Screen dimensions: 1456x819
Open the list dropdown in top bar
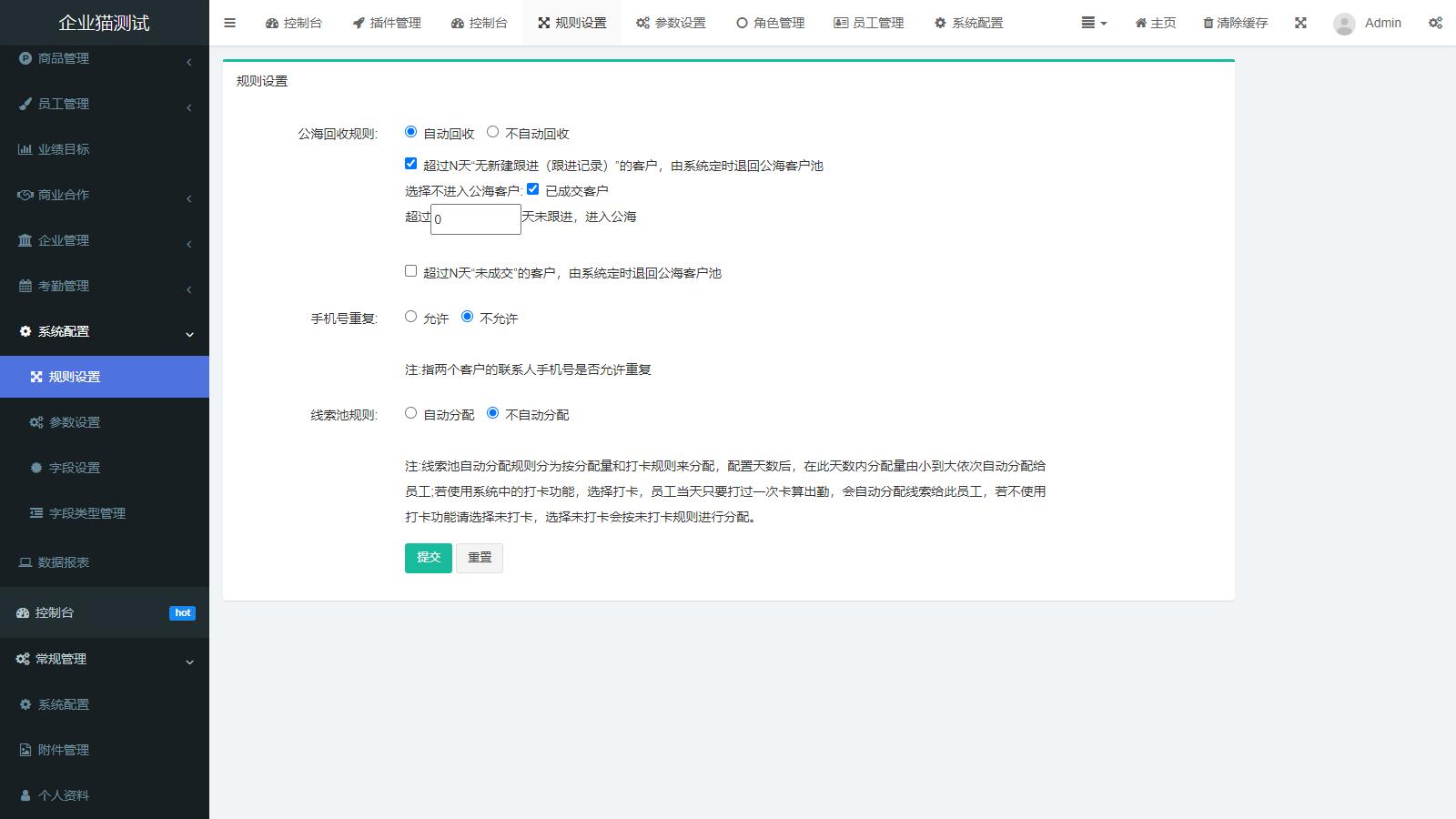[1093, 23]
